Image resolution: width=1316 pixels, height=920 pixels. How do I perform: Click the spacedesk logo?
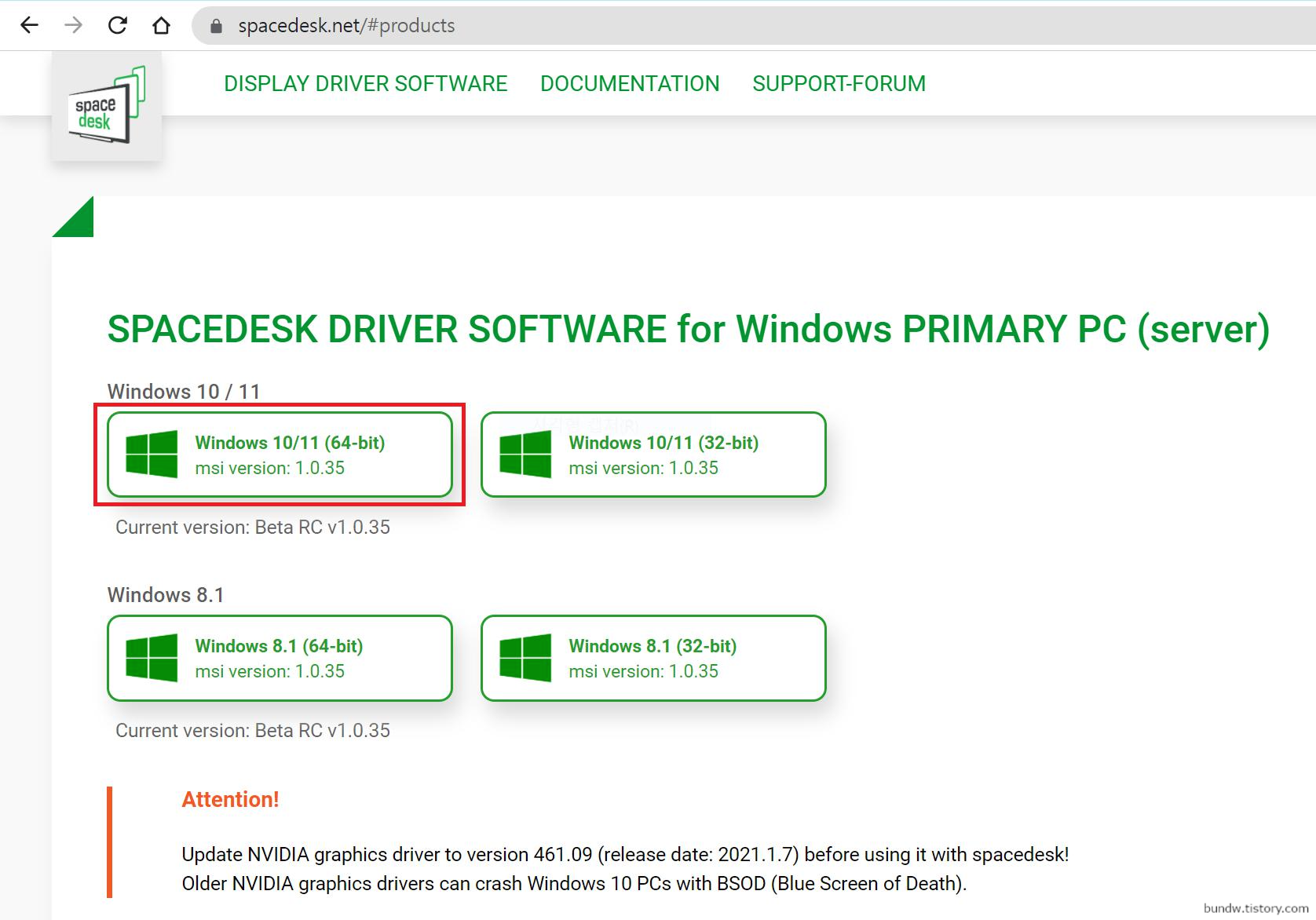107,106
